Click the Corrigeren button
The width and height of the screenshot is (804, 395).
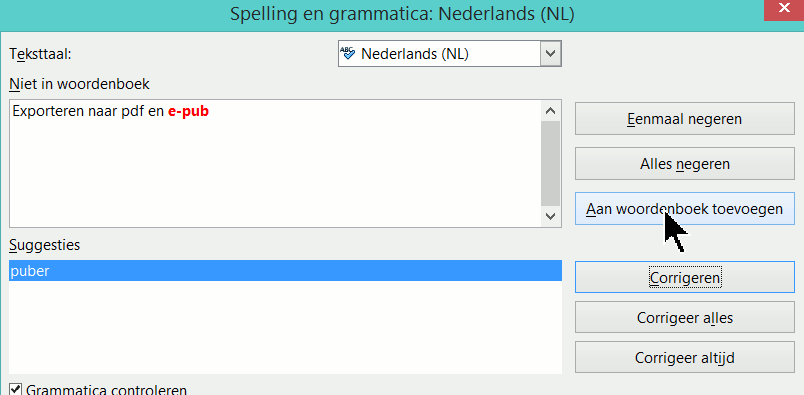685,277
